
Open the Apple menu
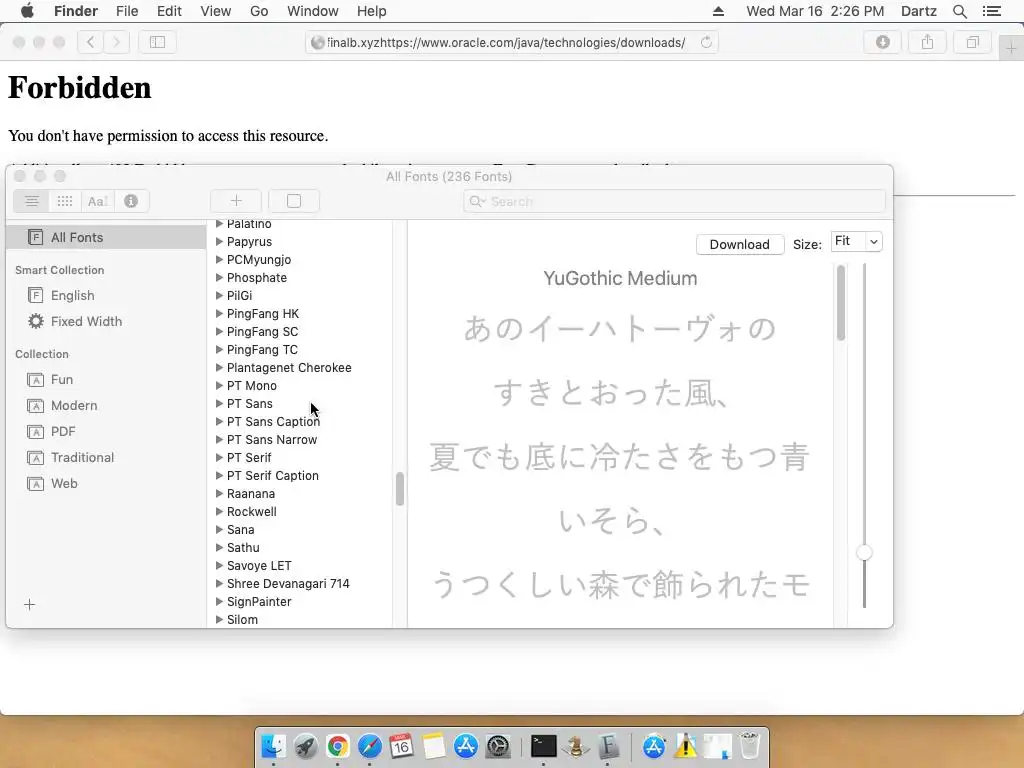(27, 11)
